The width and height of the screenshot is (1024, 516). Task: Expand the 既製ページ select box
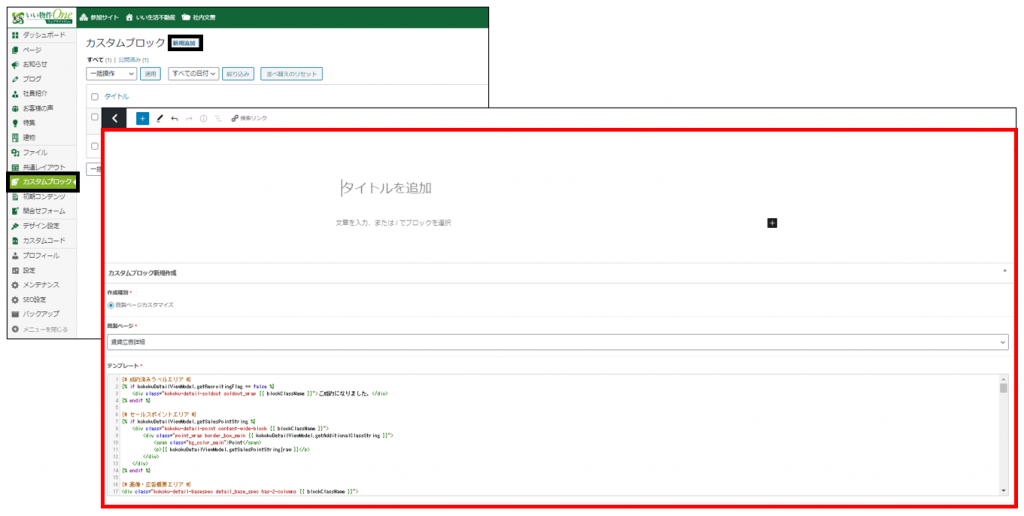557,342
